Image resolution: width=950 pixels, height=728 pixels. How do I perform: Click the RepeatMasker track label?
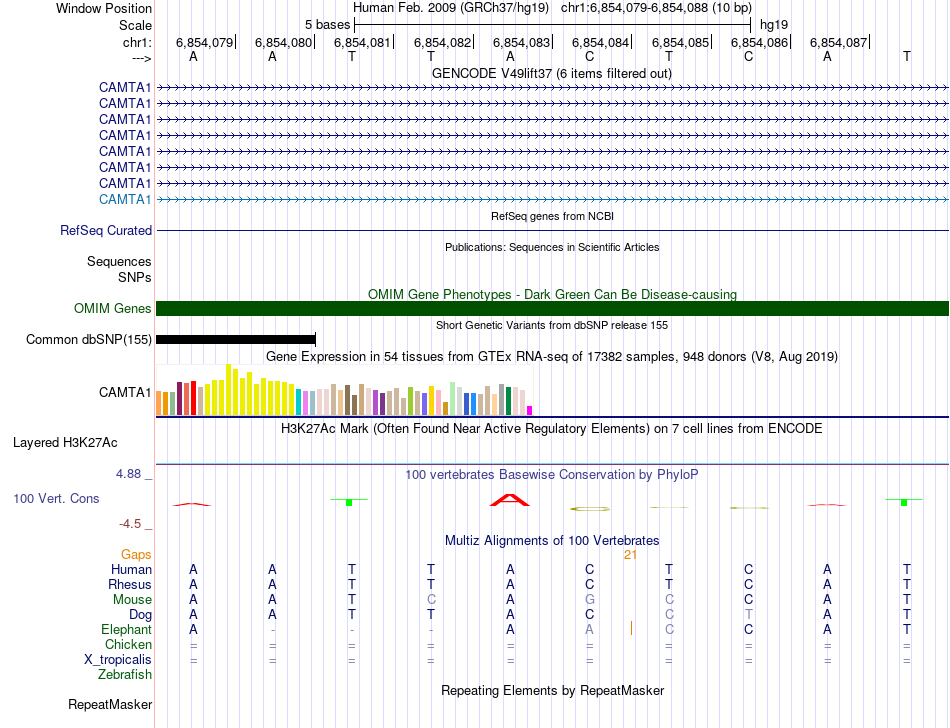110,704
